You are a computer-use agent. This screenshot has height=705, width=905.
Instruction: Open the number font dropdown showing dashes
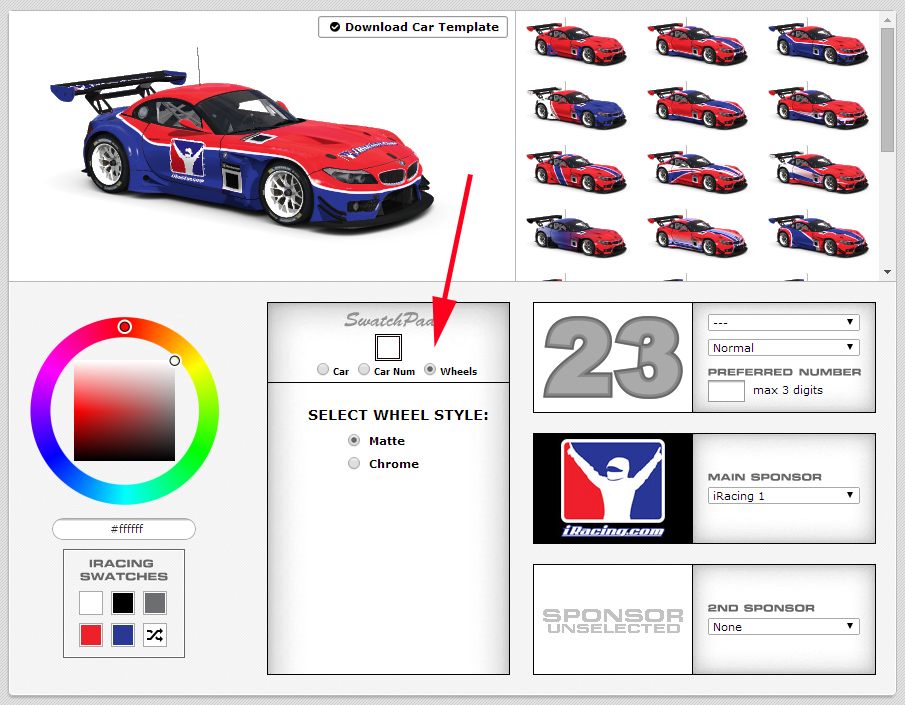click(783, 322)
